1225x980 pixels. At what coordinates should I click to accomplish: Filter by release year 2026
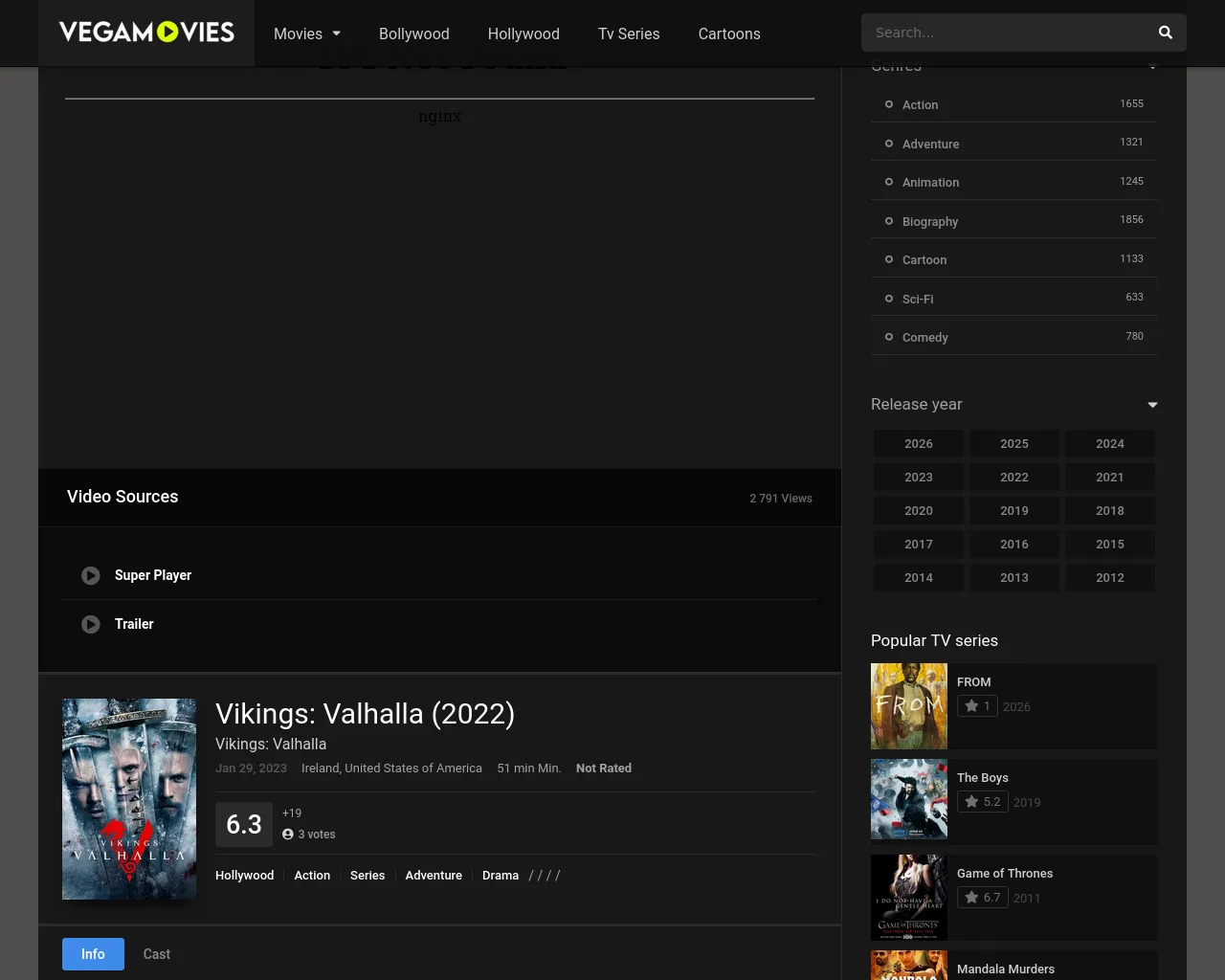pyautogui.click(x=919, y=444)
